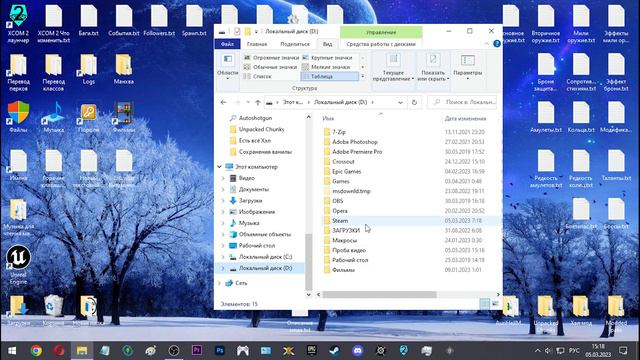Expand the Видео tree node arrow
The image size is (640, 360).
tap(223, 178)
